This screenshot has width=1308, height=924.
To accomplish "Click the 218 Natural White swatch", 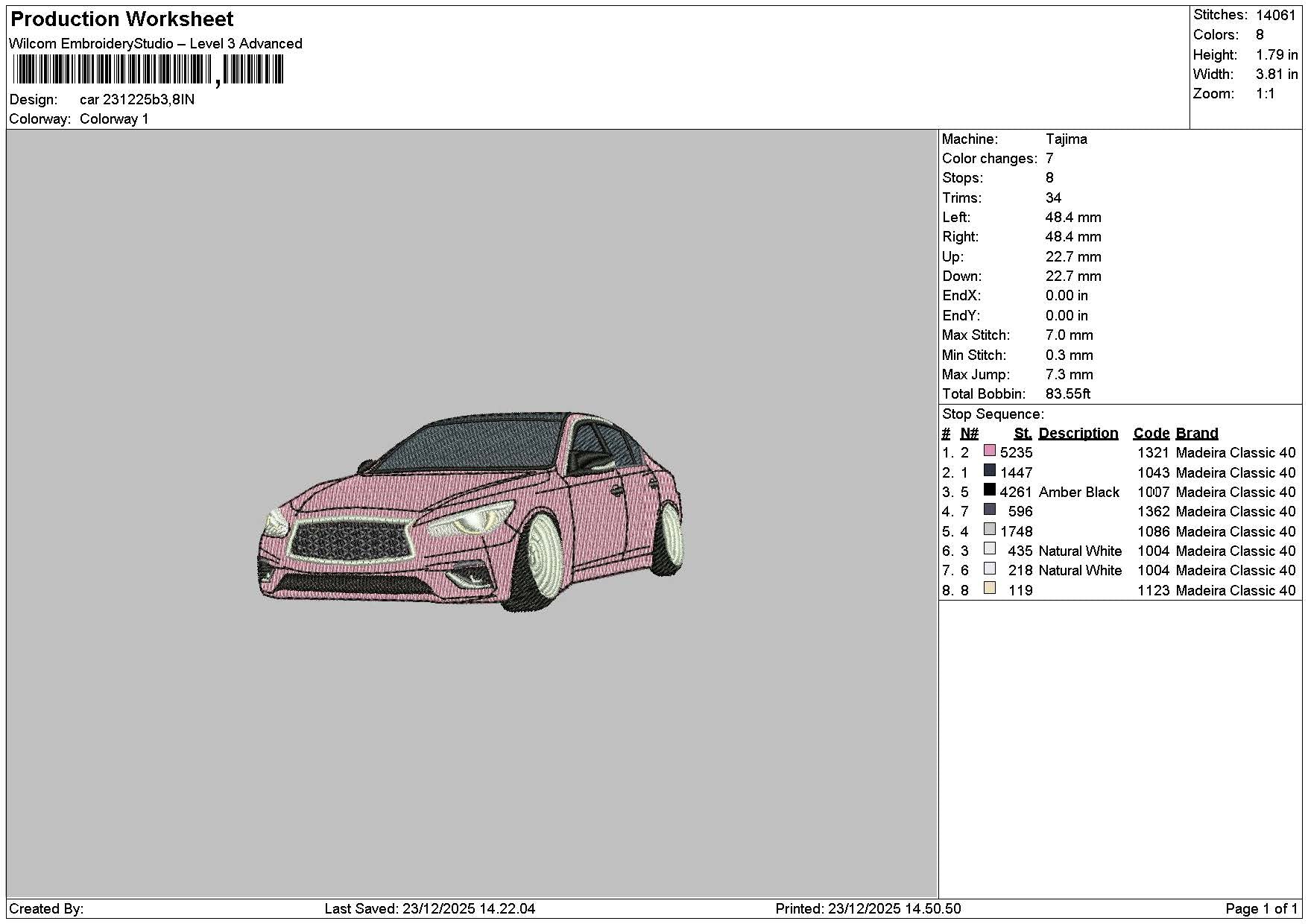I will (989, 569).
